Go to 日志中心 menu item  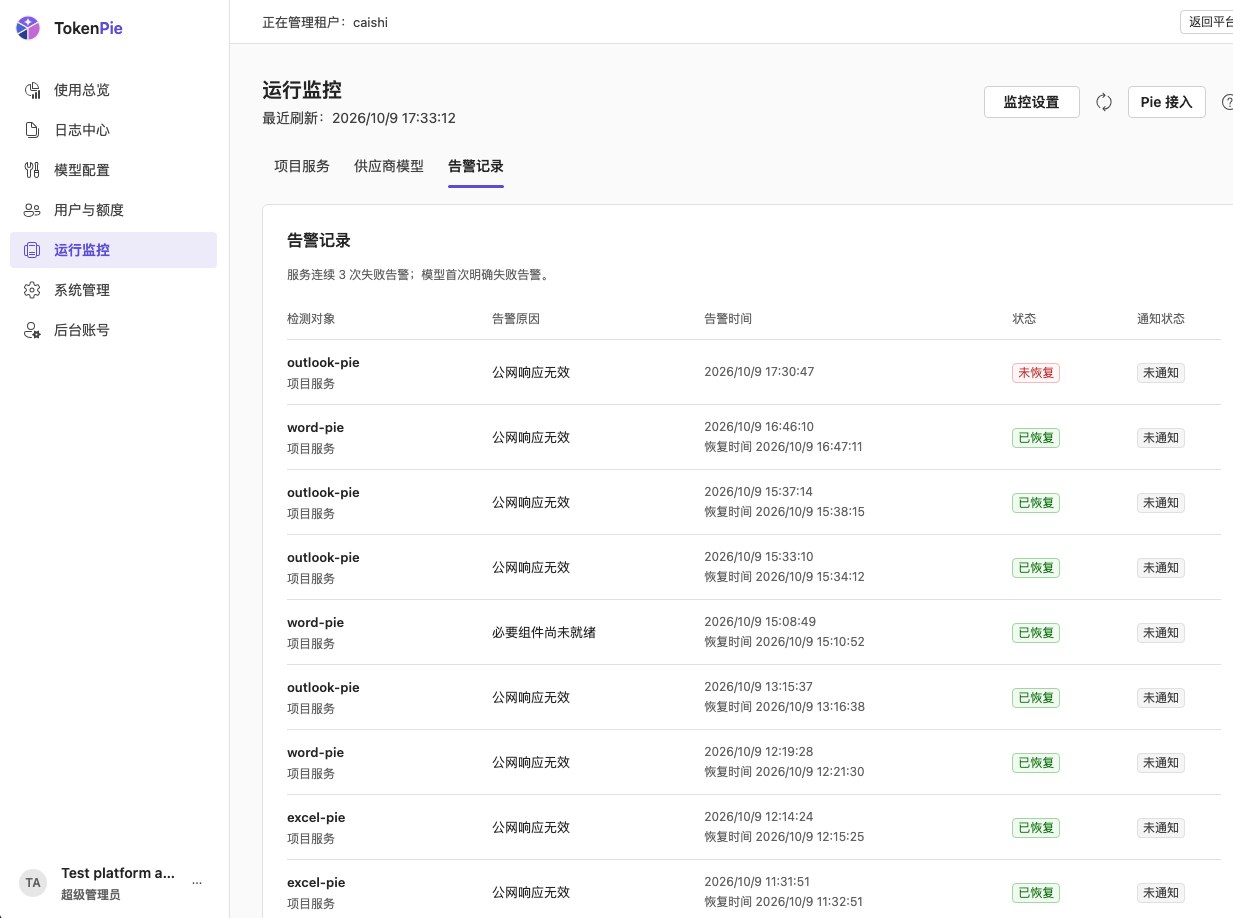113,130
